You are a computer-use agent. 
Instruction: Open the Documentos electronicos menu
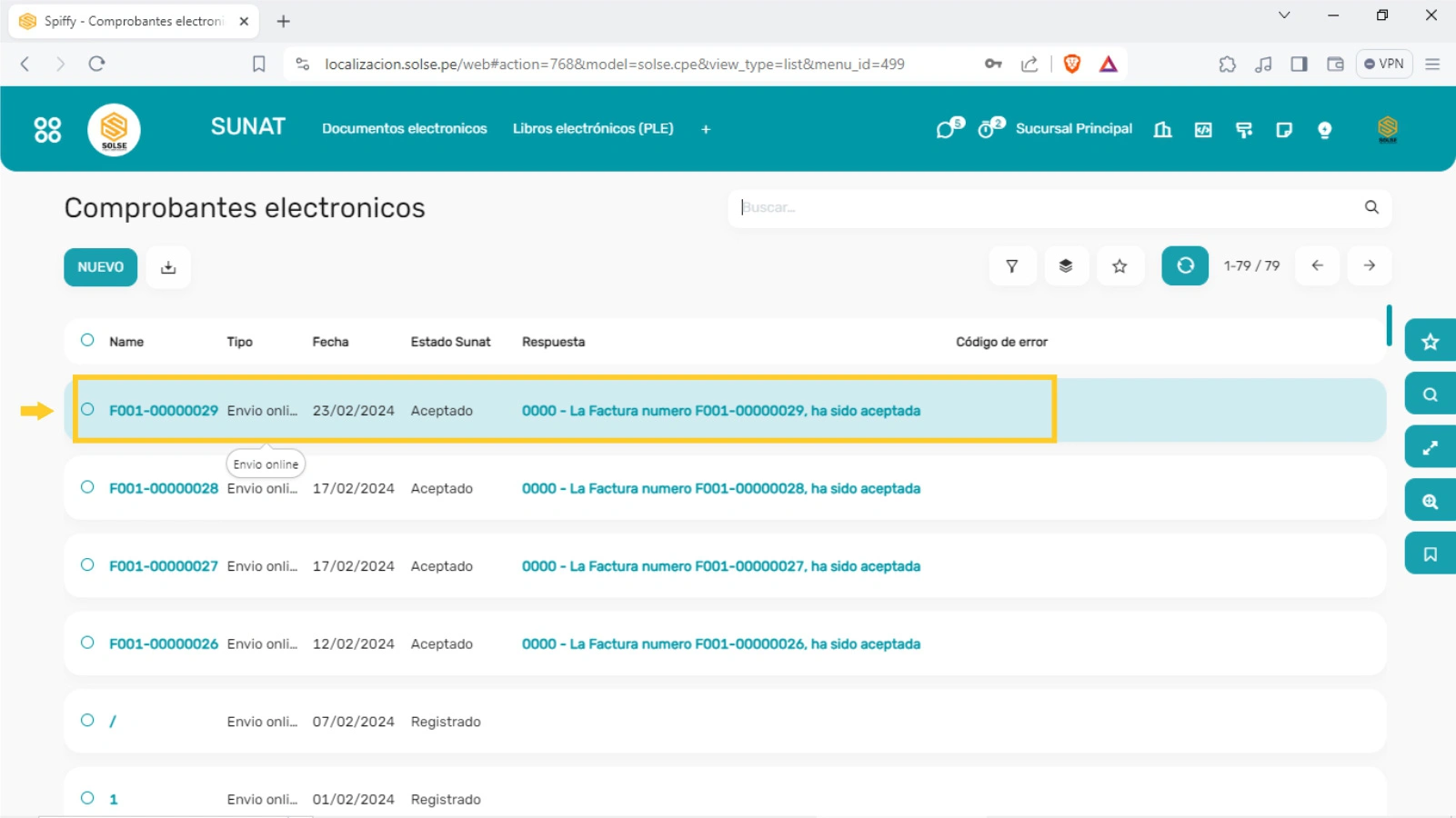[404, 129]
